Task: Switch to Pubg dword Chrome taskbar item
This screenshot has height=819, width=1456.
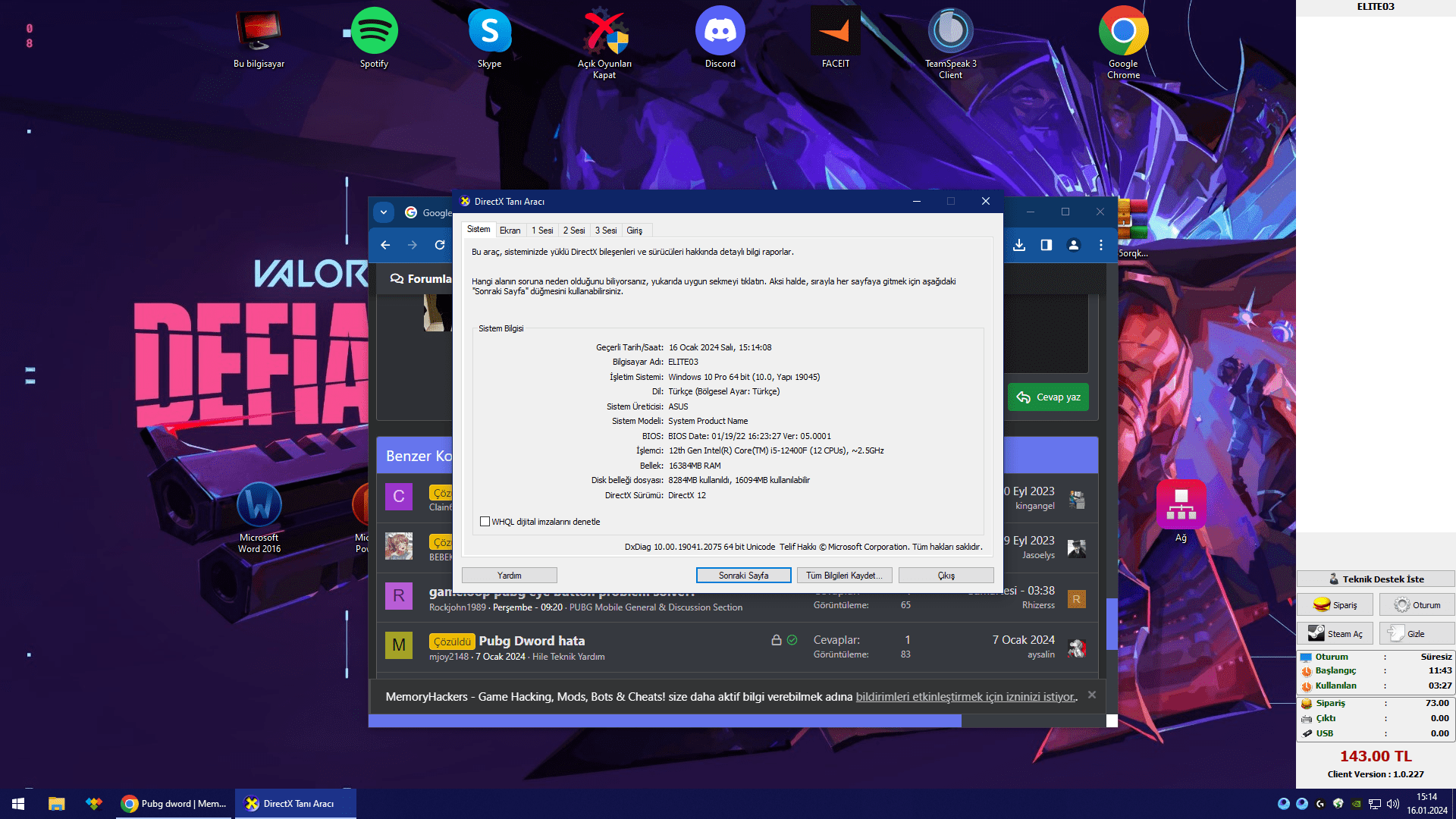Action: (174, 804)
